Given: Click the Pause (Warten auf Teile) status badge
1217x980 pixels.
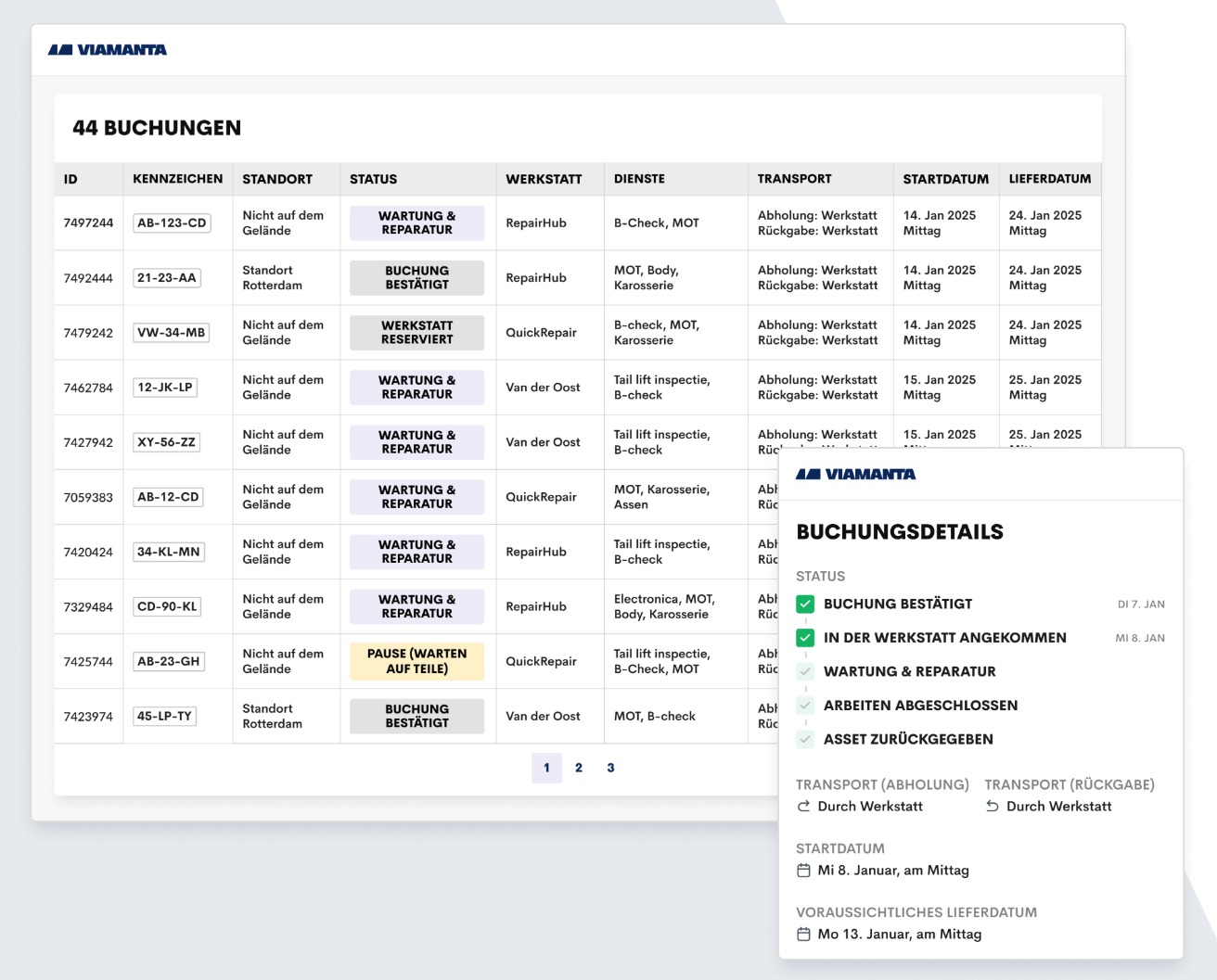Looking at the screenshot, I should (416, 661).
